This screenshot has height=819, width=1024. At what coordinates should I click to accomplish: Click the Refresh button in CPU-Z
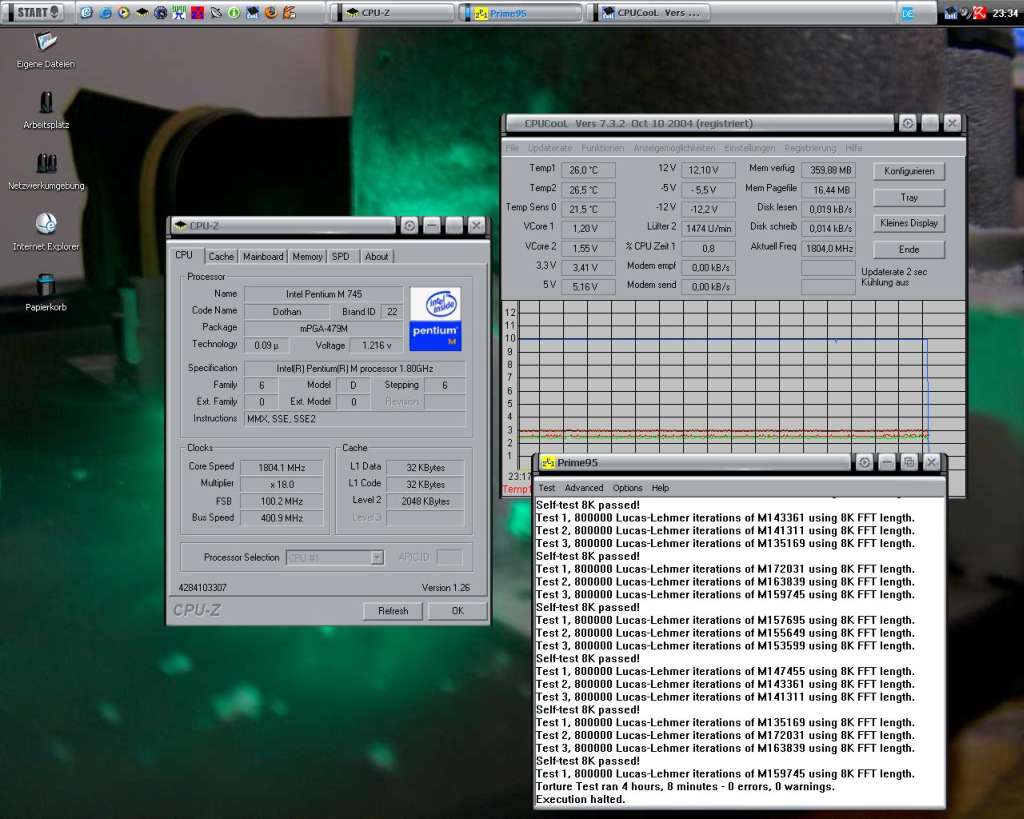point(393,611)
